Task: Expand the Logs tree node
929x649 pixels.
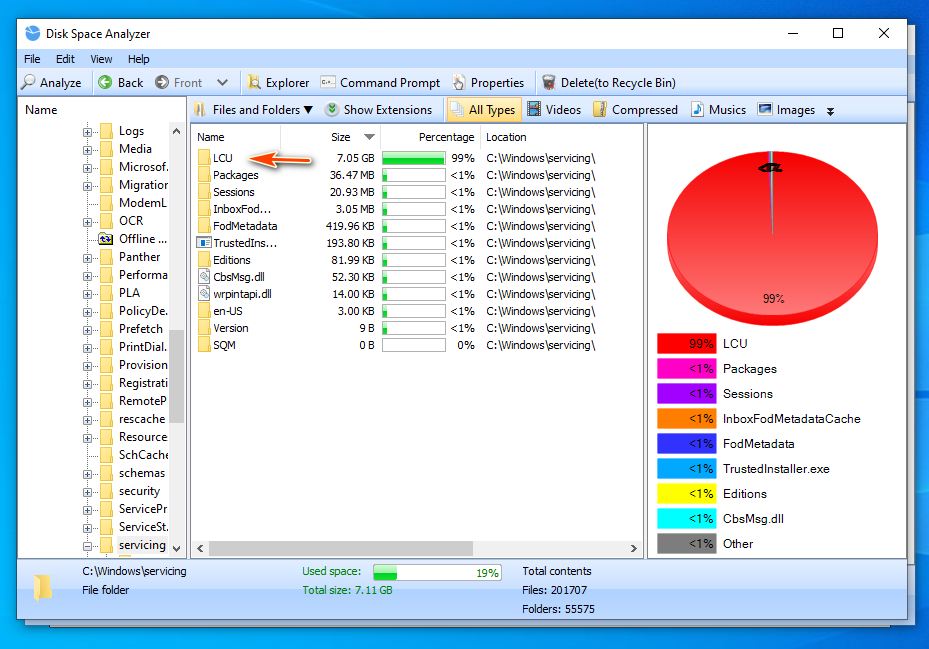Action: (87, 132)
